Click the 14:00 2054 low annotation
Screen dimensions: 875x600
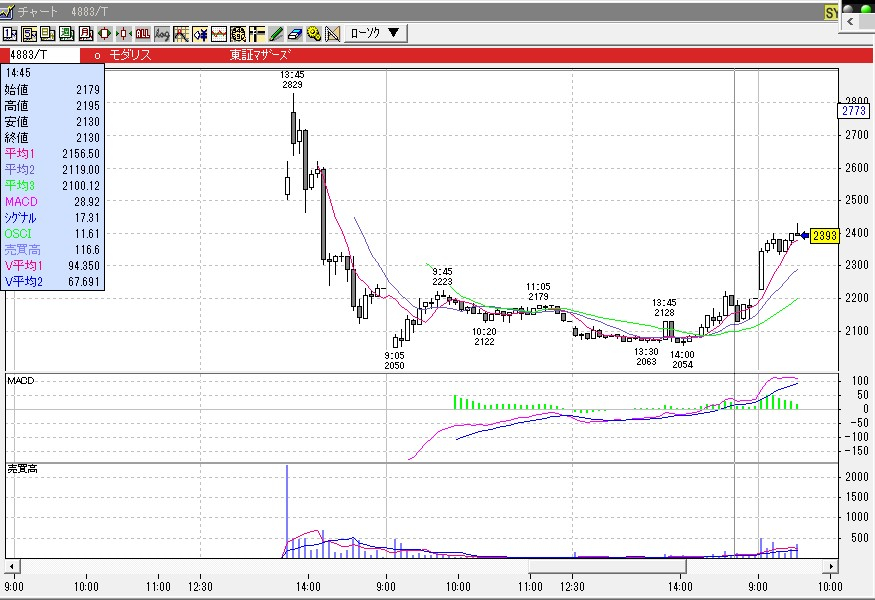click(x=682, y=359)
